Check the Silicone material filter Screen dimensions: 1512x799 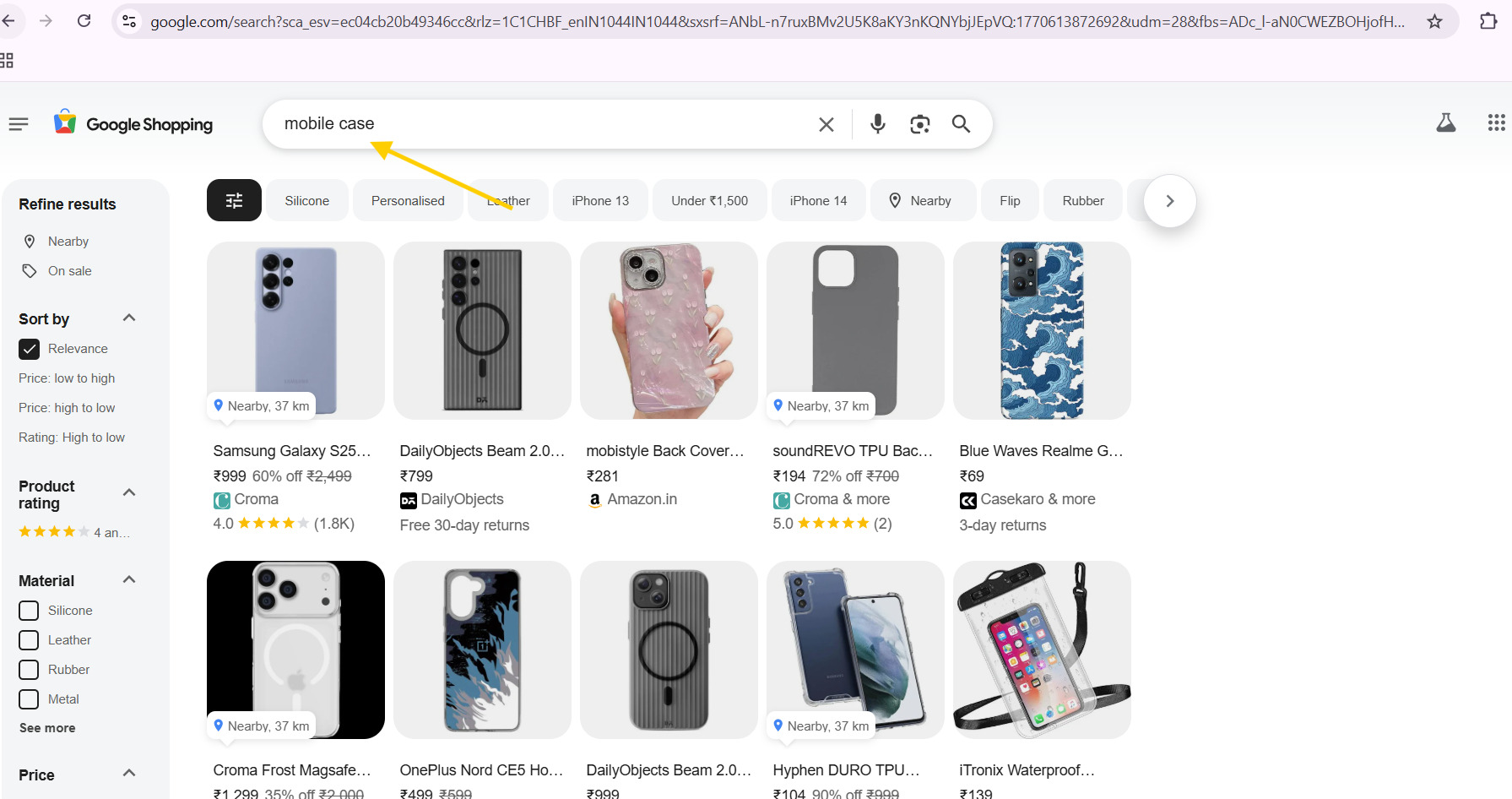28,610
